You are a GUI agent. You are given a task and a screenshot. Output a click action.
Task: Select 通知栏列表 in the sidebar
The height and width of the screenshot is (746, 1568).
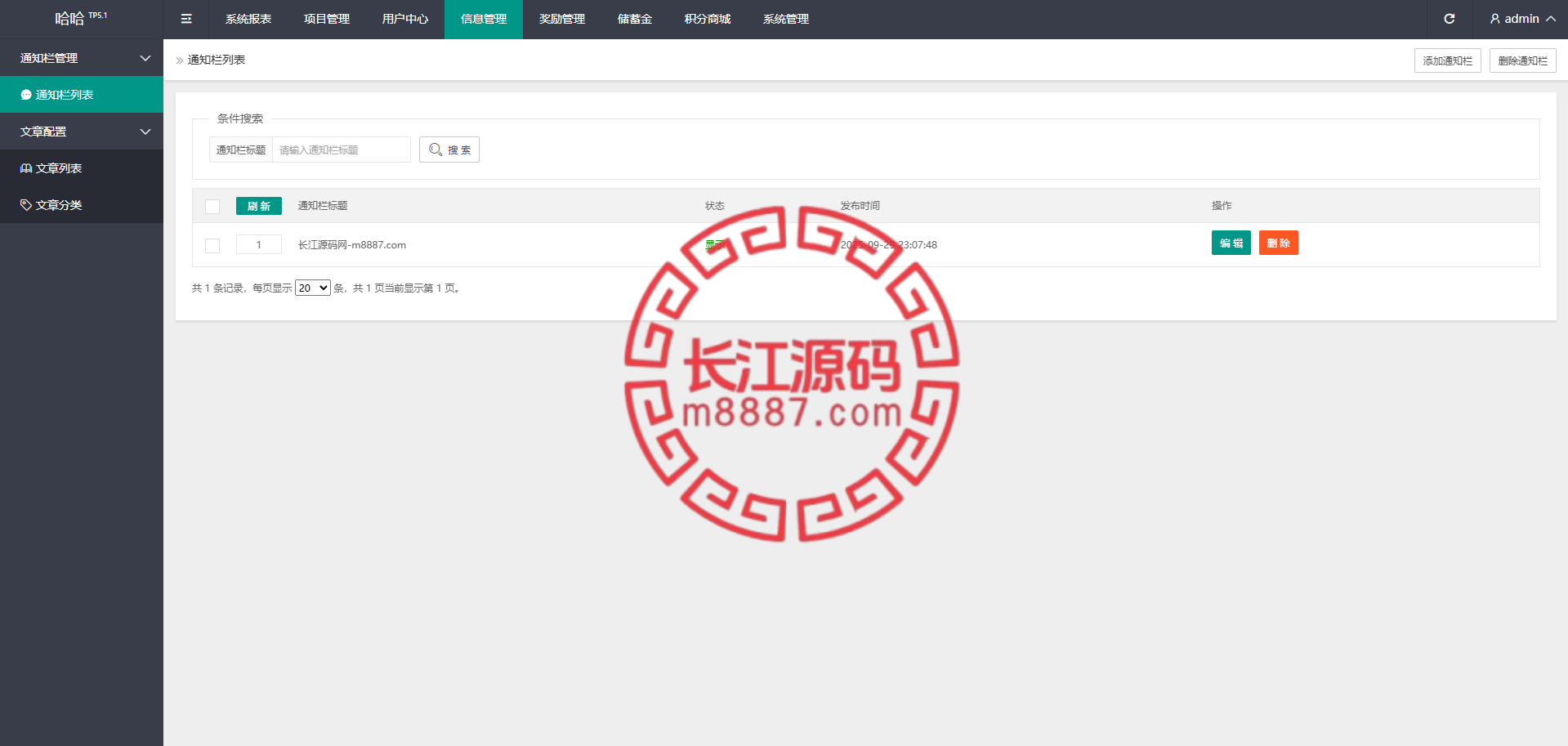(82, 95)
